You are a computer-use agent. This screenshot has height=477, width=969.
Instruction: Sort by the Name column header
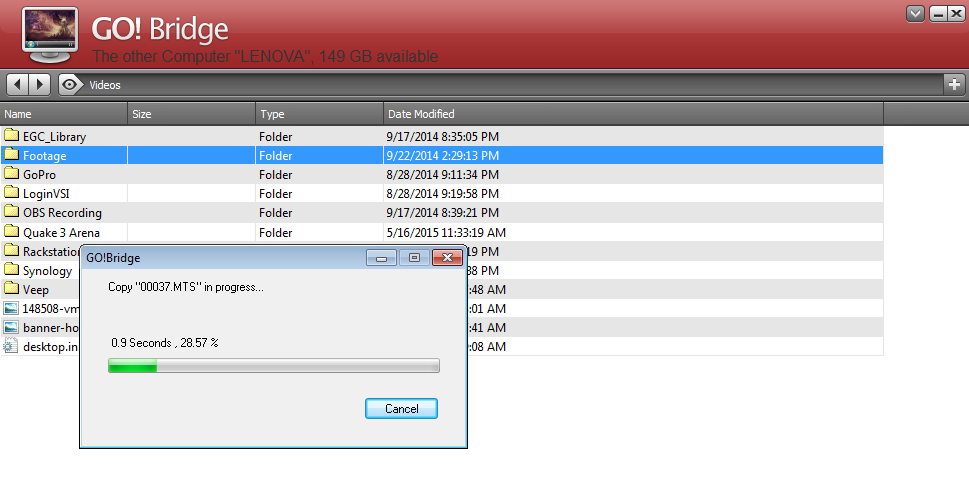(x=64, y=114)
